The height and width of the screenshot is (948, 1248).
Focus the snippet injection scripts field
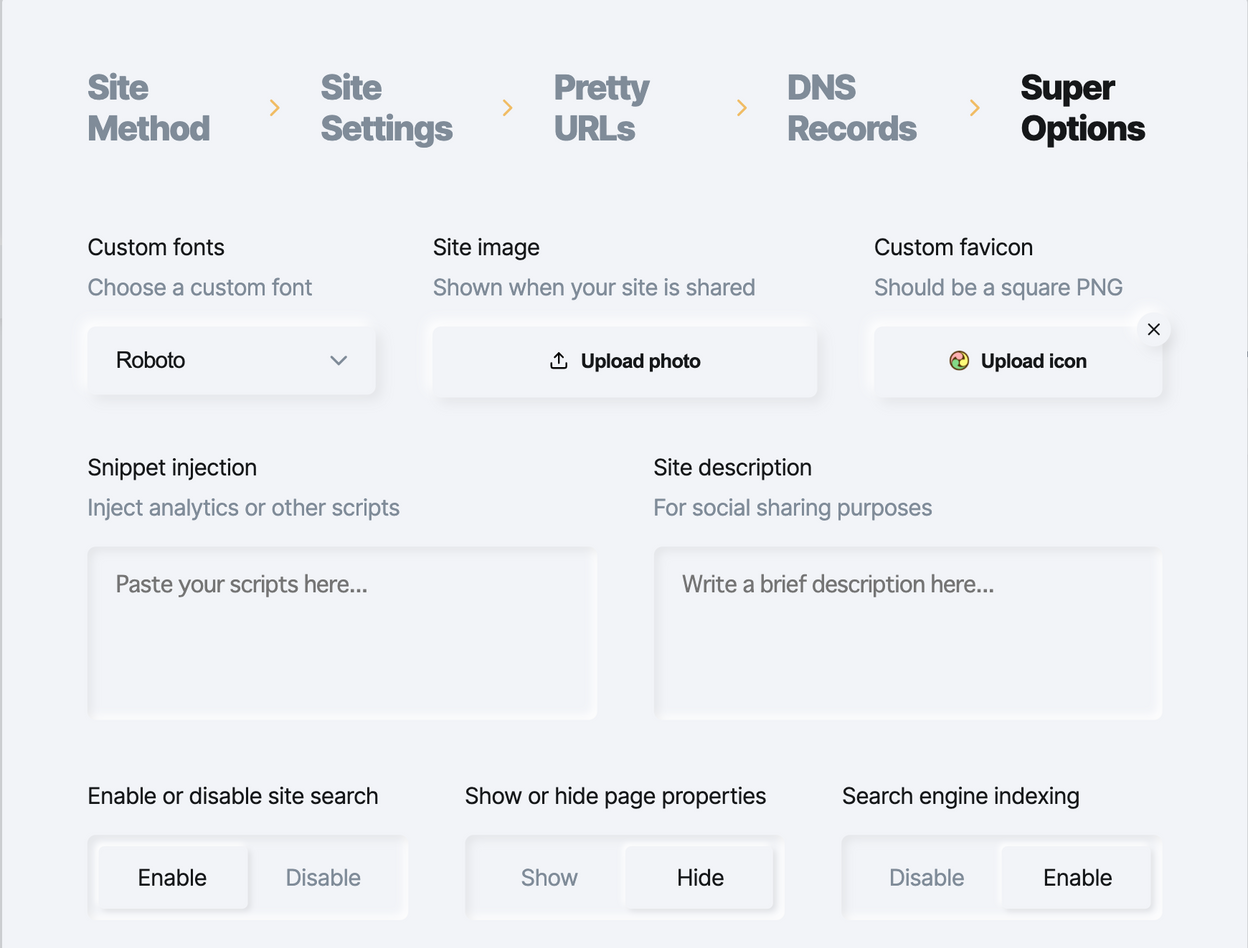tap(342, 632)
